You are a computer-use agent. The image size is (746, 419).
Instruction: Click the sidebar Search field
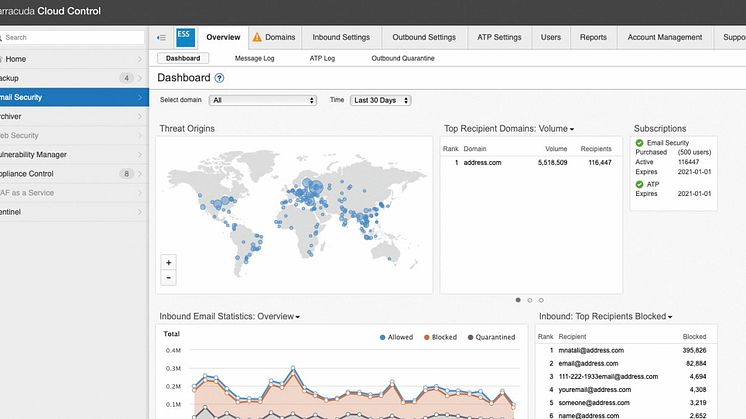(72, 38)
